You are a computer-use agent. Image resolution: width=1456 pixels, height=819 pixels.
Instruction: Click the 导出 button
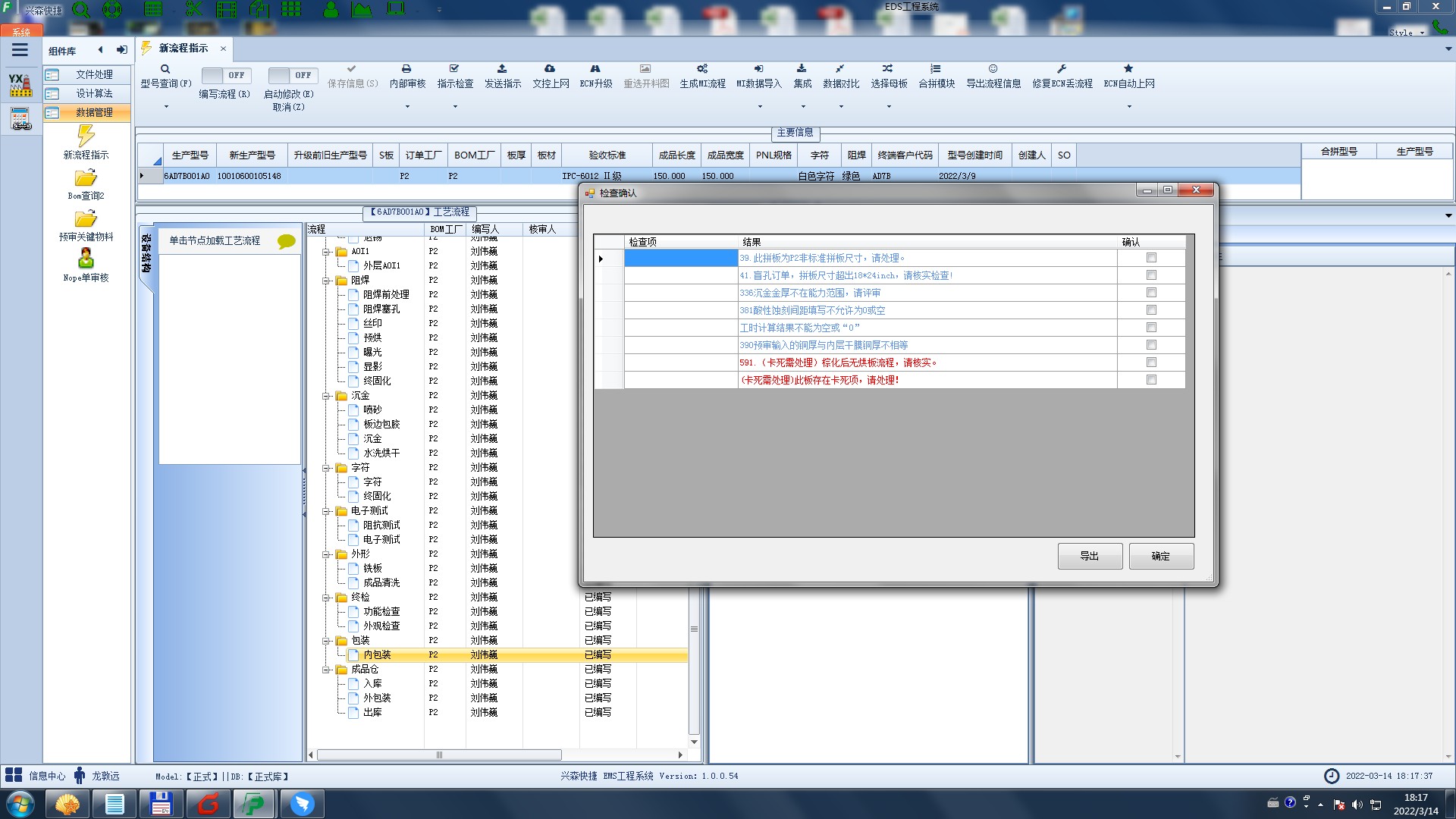pyautogui.click(x=1089, y=556)
